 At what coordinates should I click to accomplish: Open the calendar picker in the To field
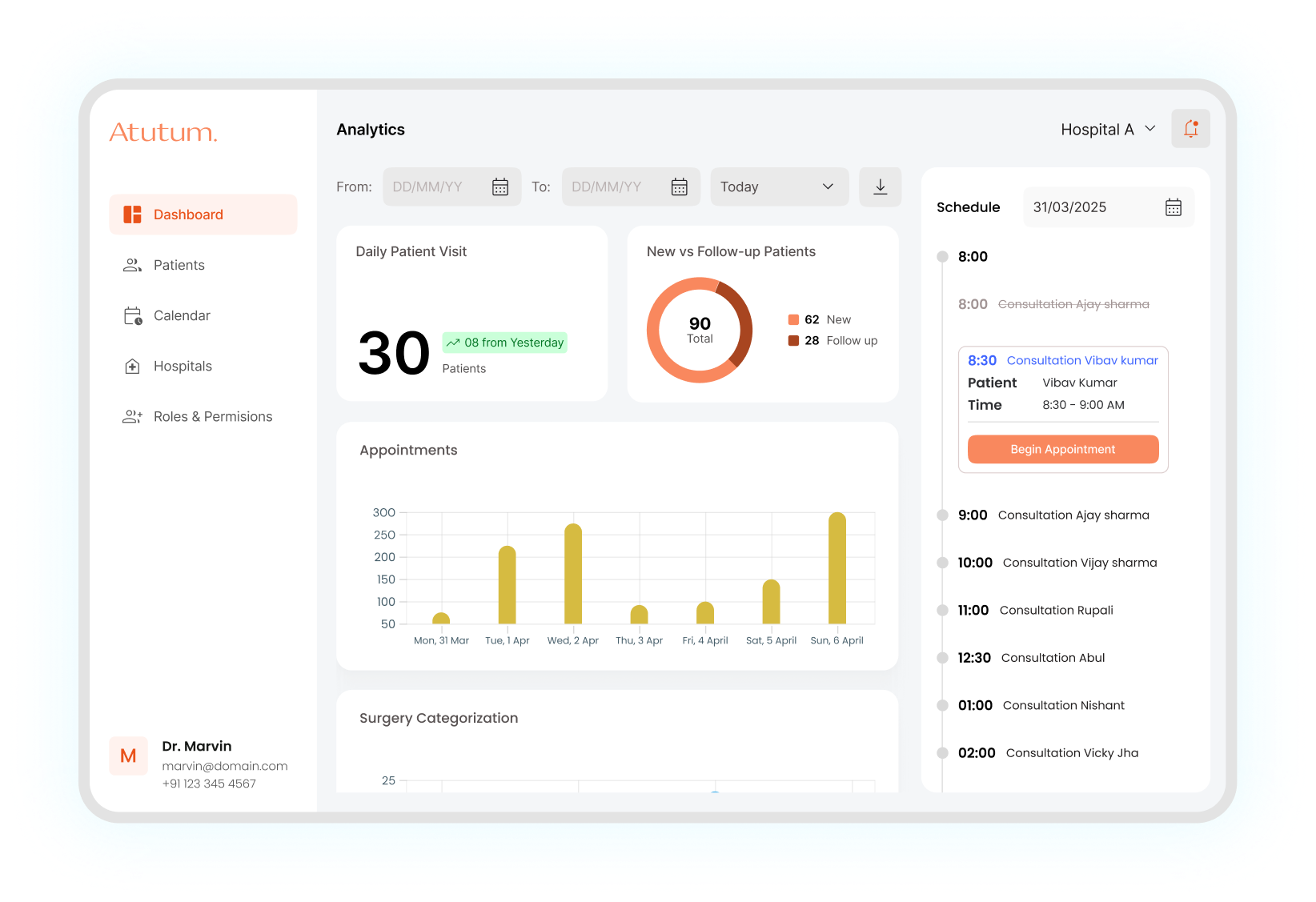click(680, 186)
